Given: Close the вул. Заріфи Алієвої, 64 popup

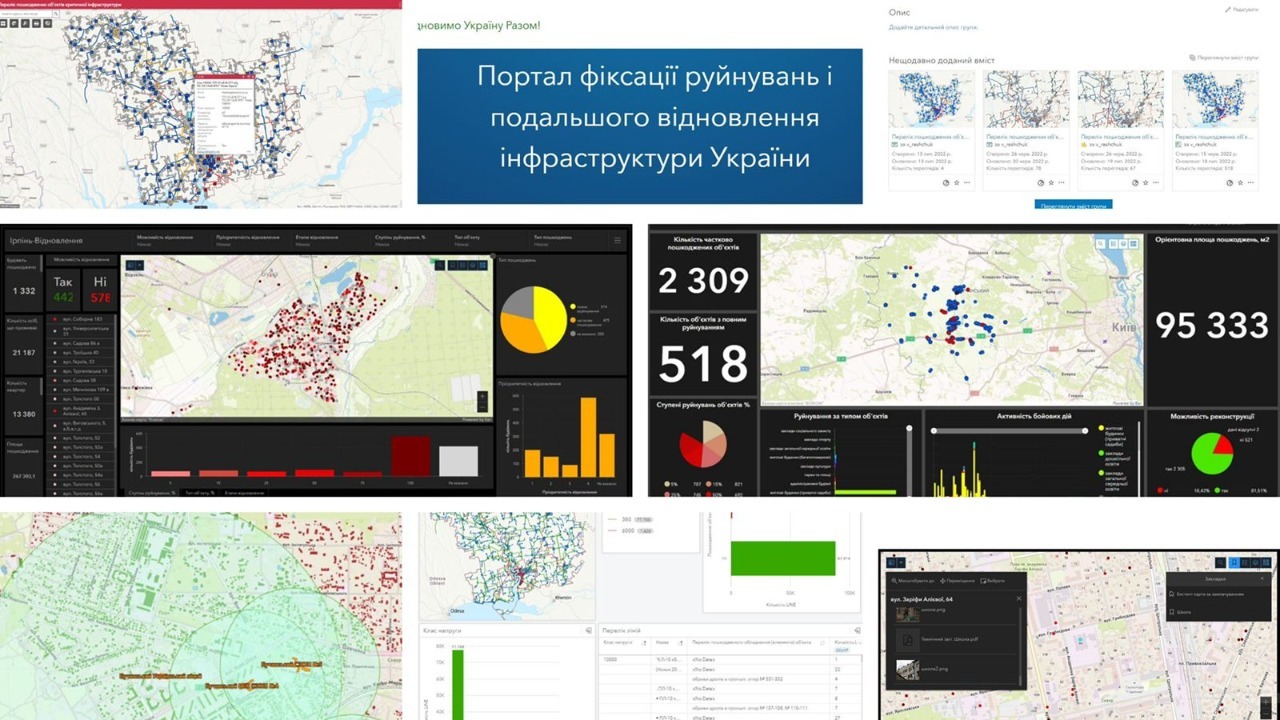Looking at the screenshot, I should [1019, 599].
